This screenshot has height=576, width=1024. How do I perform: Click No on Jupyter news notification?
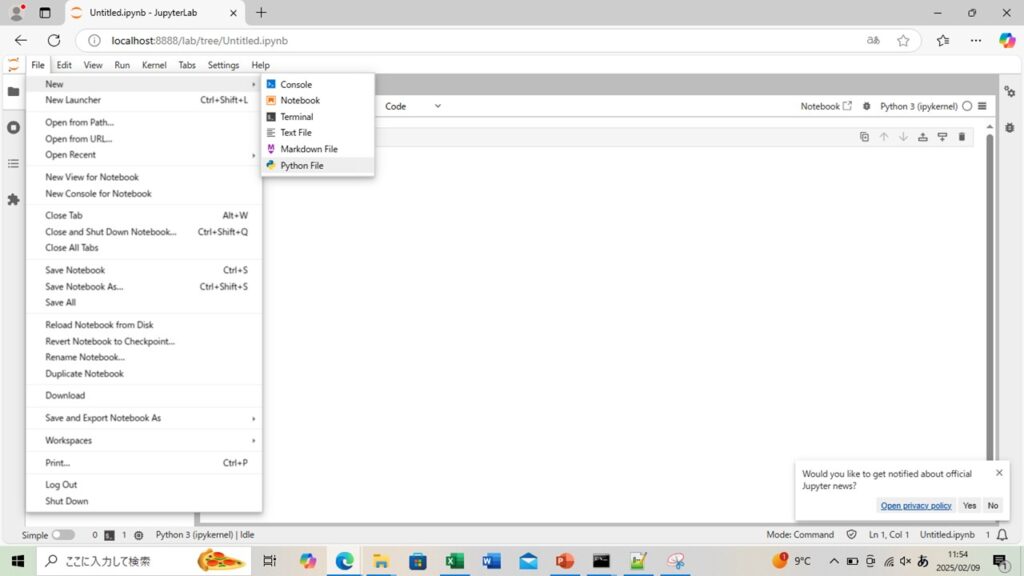993,505
